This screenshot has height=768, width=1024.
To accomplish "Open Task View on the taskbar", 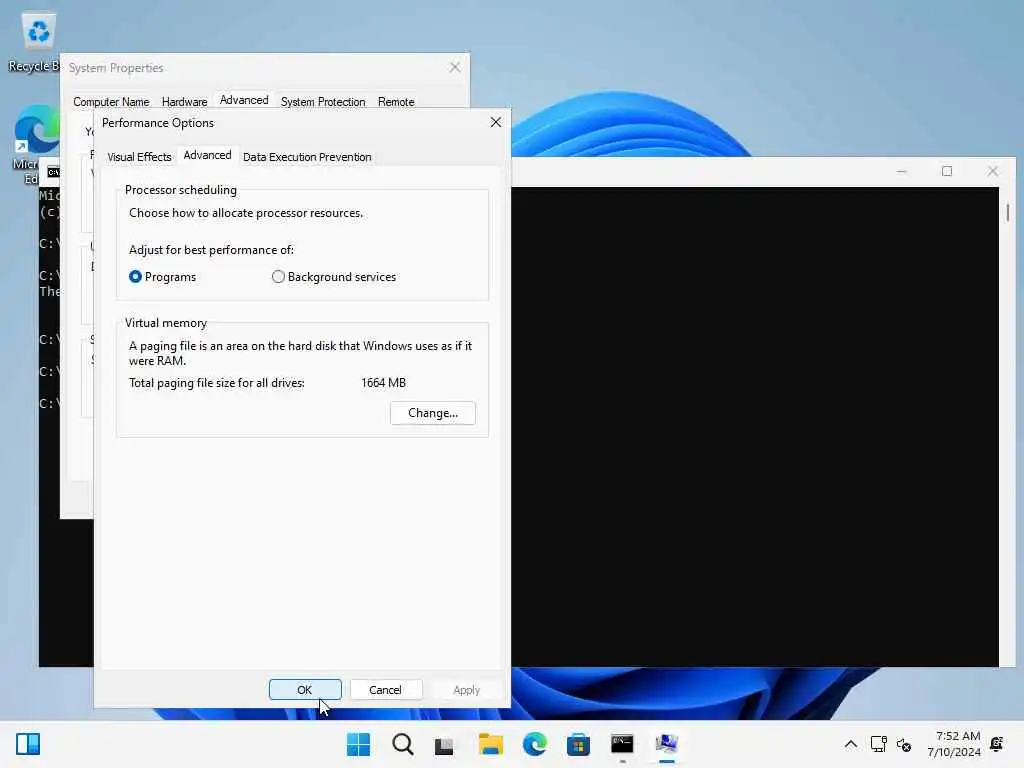I will tap(444, 744).
